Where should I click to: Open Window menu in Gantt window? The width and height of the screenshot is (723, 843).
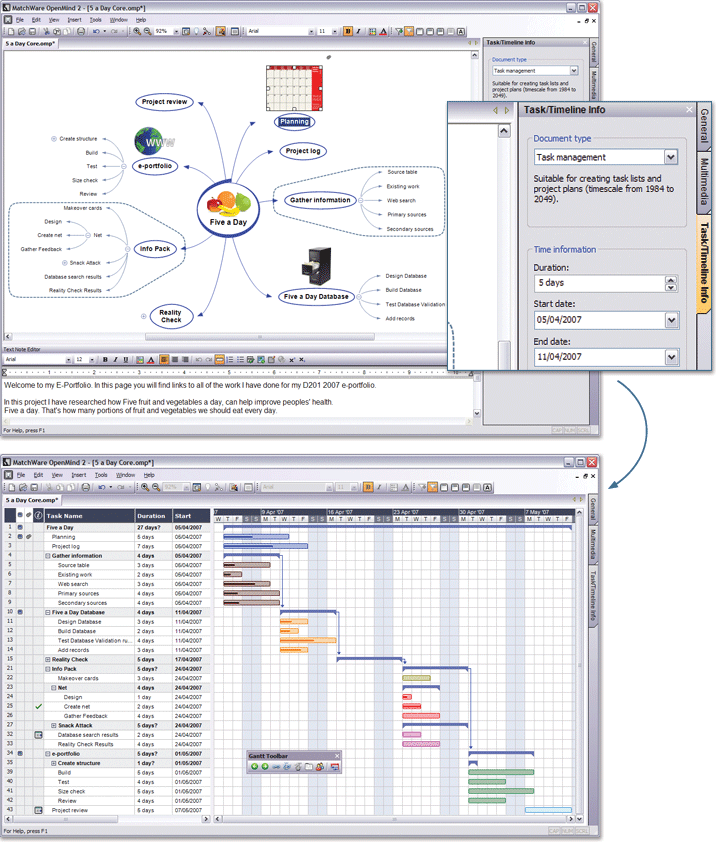point(126,475)
